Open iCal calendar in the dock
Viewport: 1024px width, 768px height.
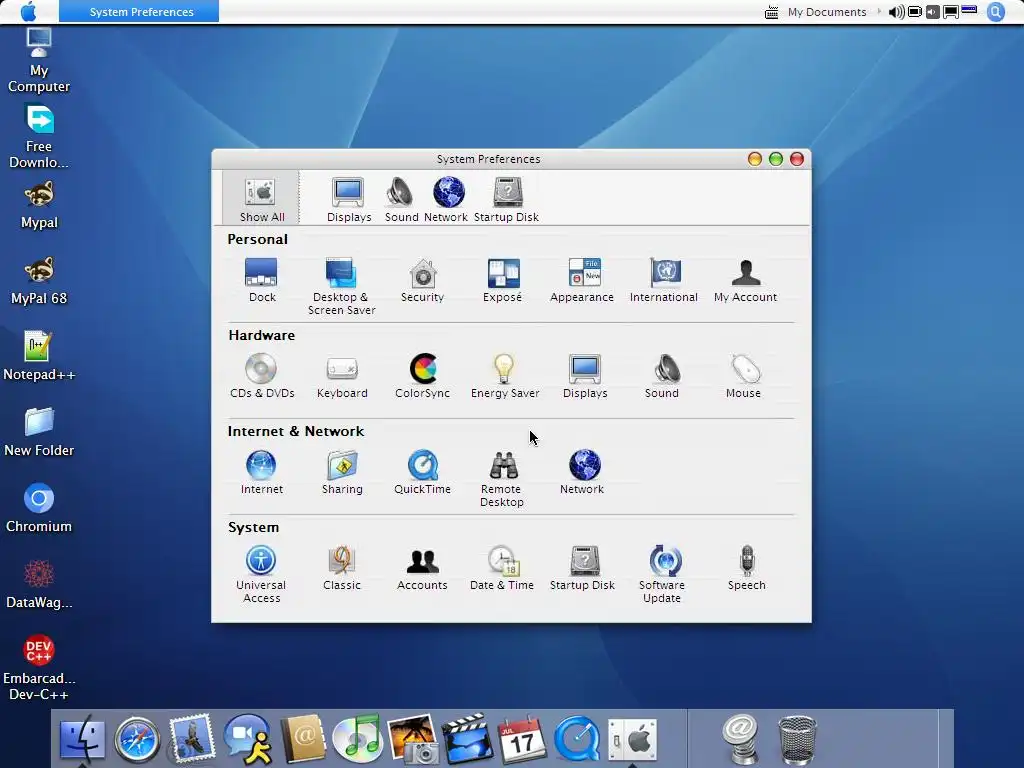(522, 739)
